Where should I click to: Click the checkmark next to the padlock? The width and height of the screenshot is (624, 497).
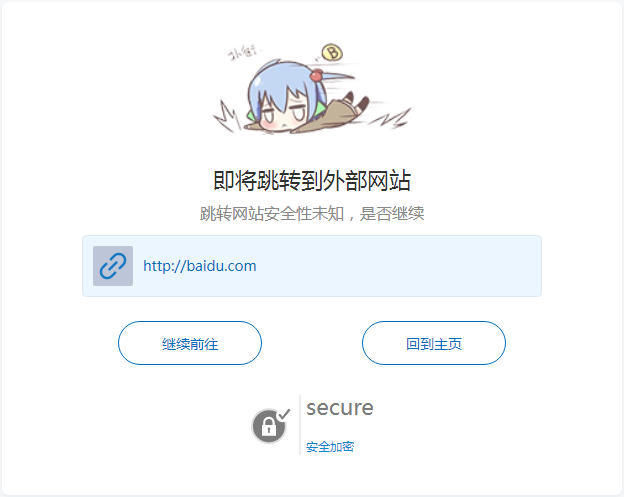tap(284, 415)
